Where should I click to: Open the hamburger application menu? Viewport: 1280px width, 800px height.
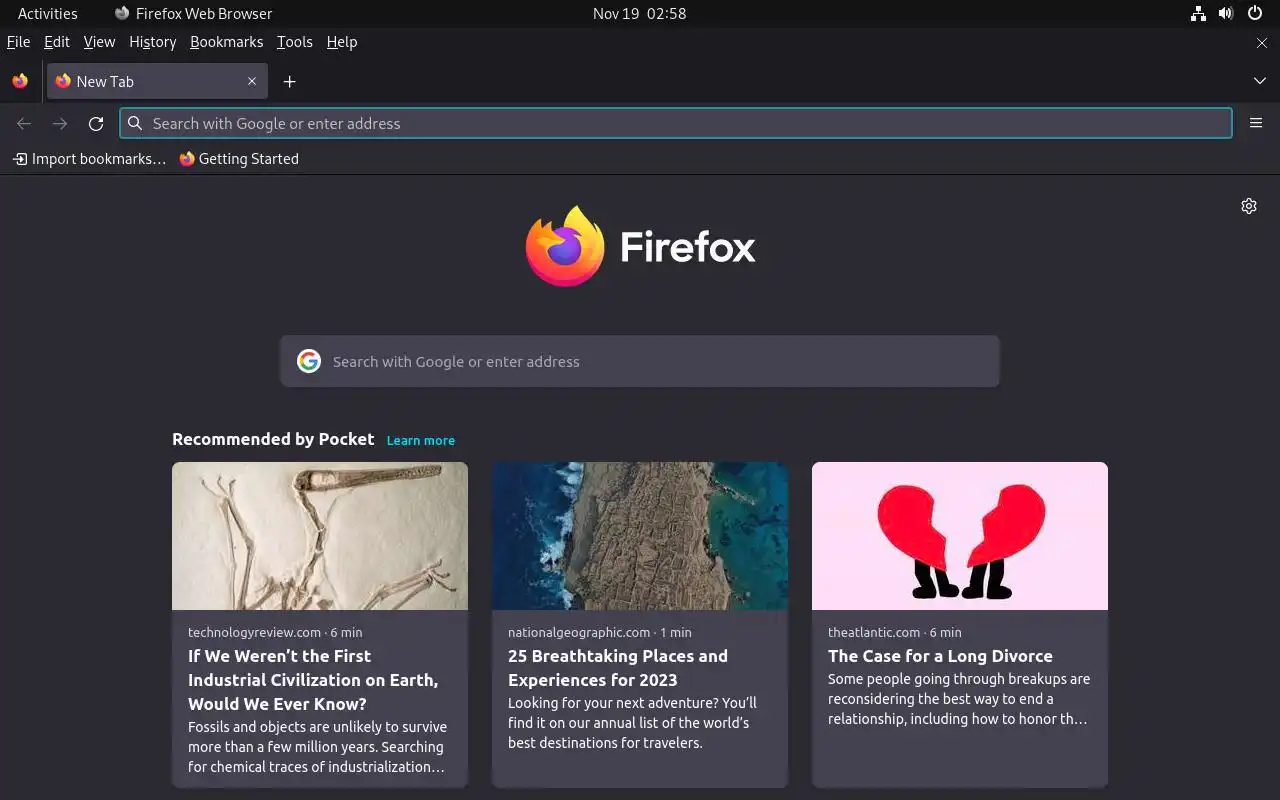coord(1256,123)
